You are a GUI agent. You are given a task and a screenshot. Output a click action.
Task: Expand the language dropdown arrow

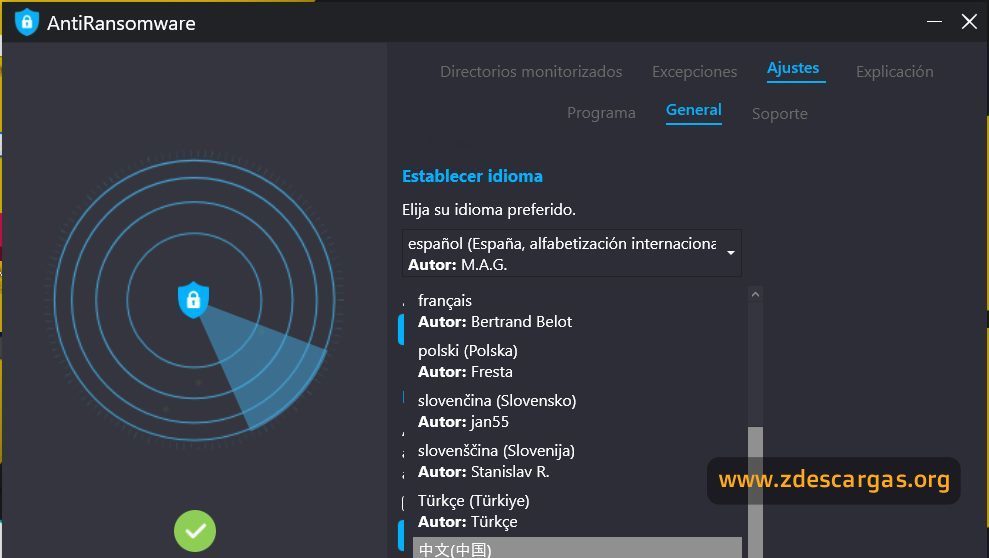point(730,253)
